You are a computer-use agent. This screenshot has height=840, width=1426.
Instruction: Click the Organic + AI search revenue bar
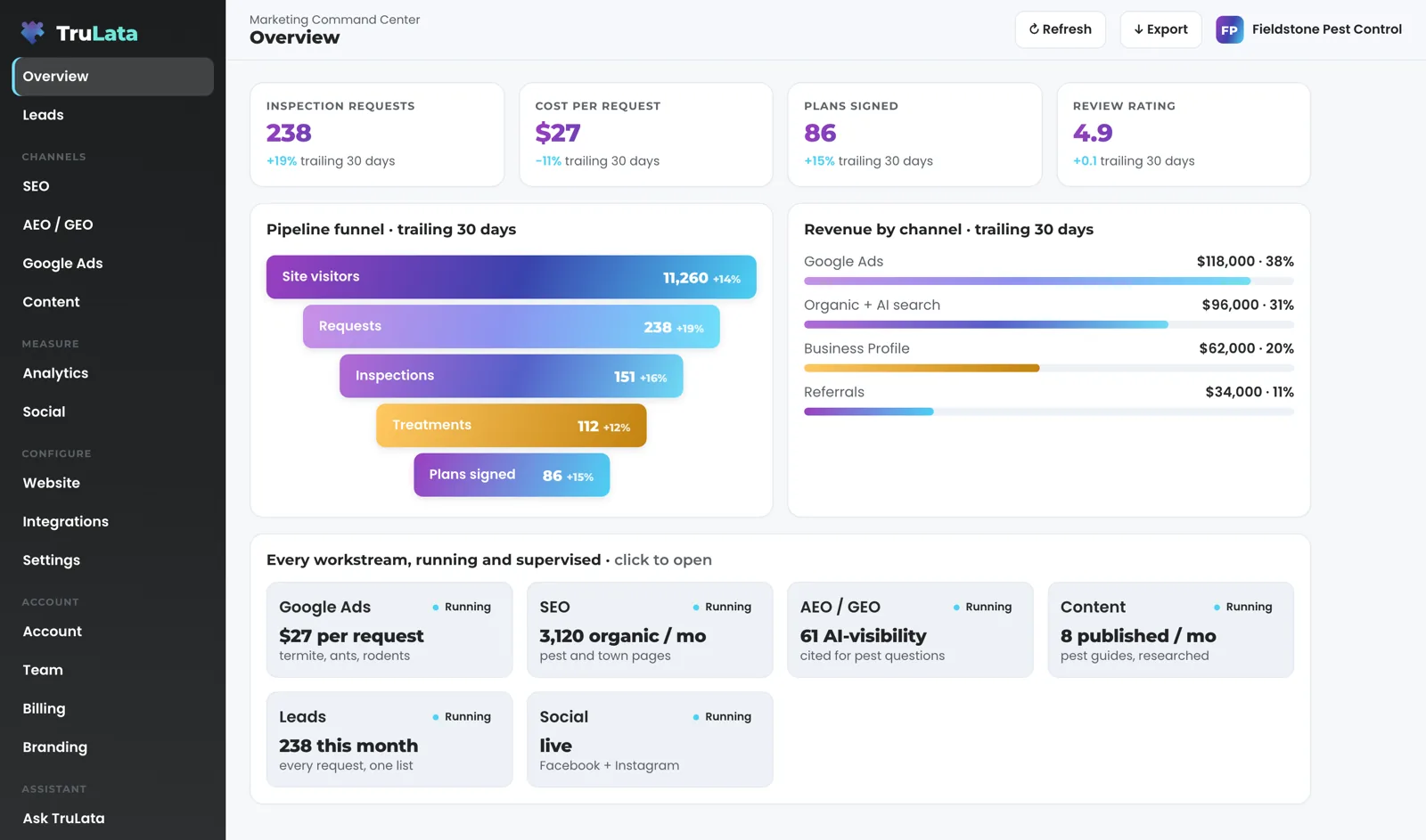pos(1049,324)
